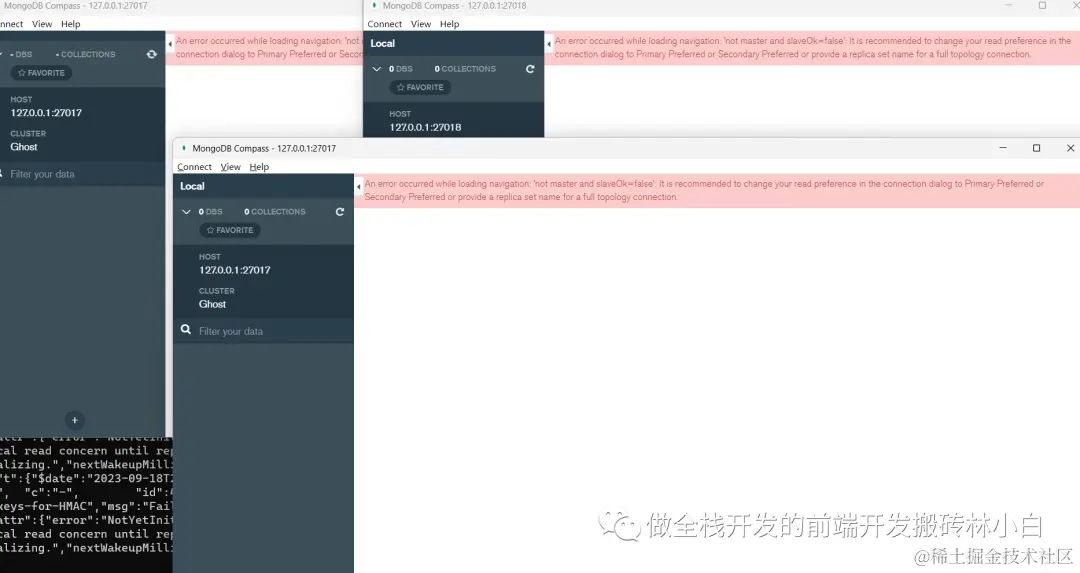Click plus button to create database in left window
Viewport: 1080px width, 573px height.
[74, 420]
